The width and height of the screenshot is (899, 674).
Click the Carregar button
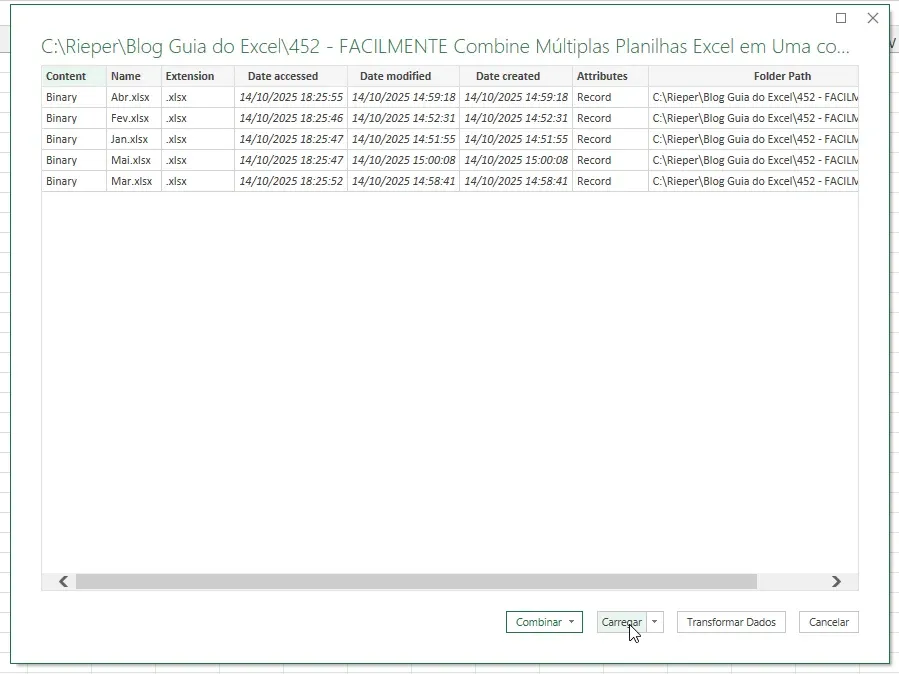pos(622,622)
